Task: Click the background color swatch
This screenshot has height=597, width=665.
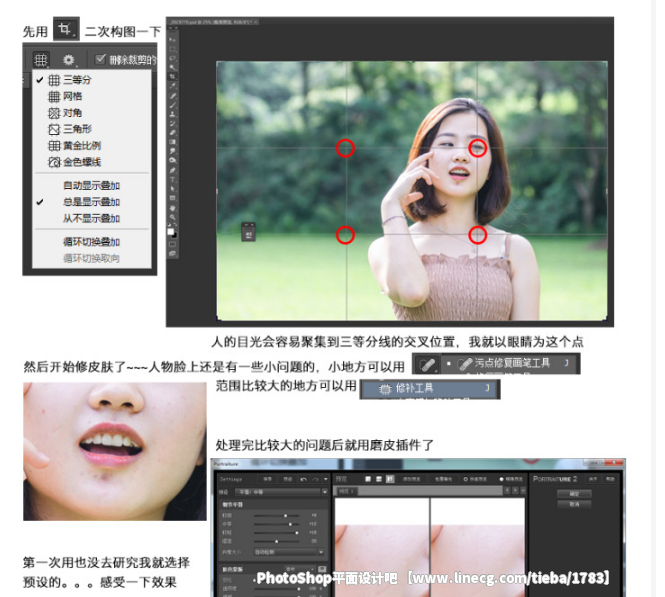Action: tap(175, 234)
